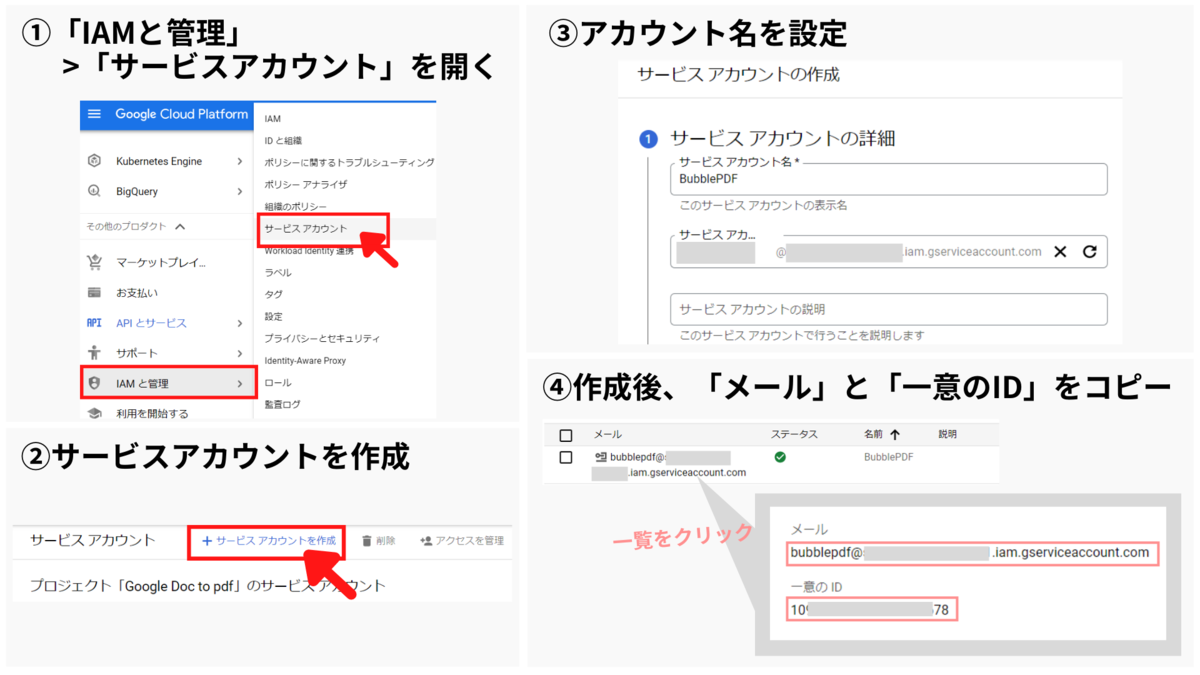Click the サポート person icon
The height and width of the screenshot is (675, 1200).
pyautogui.click(x=95, y=352)
